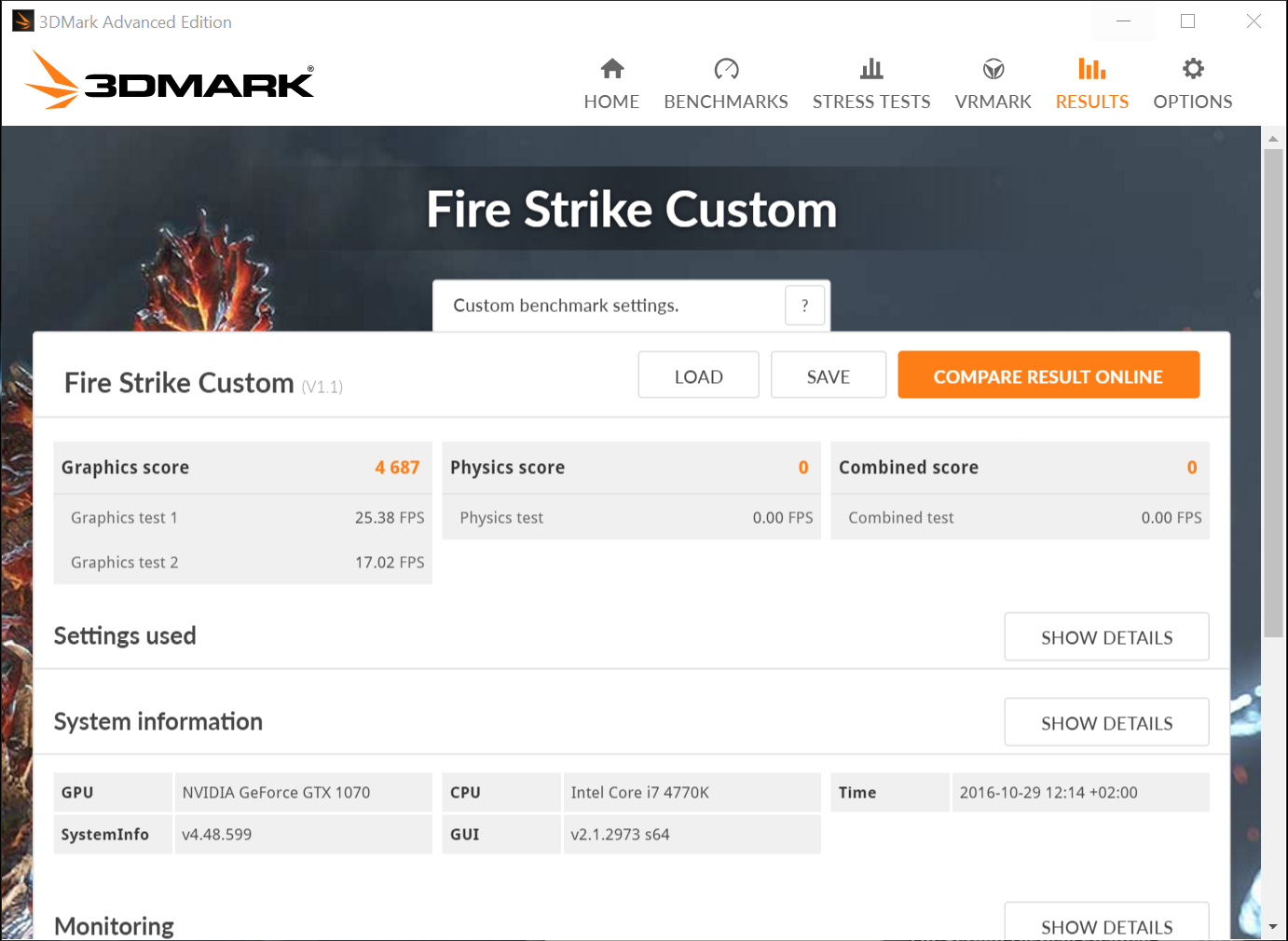Click the 3DMark logo
Image resolution: width=1288 pixels, height=941 pixels.
click(x=170, y=80)
